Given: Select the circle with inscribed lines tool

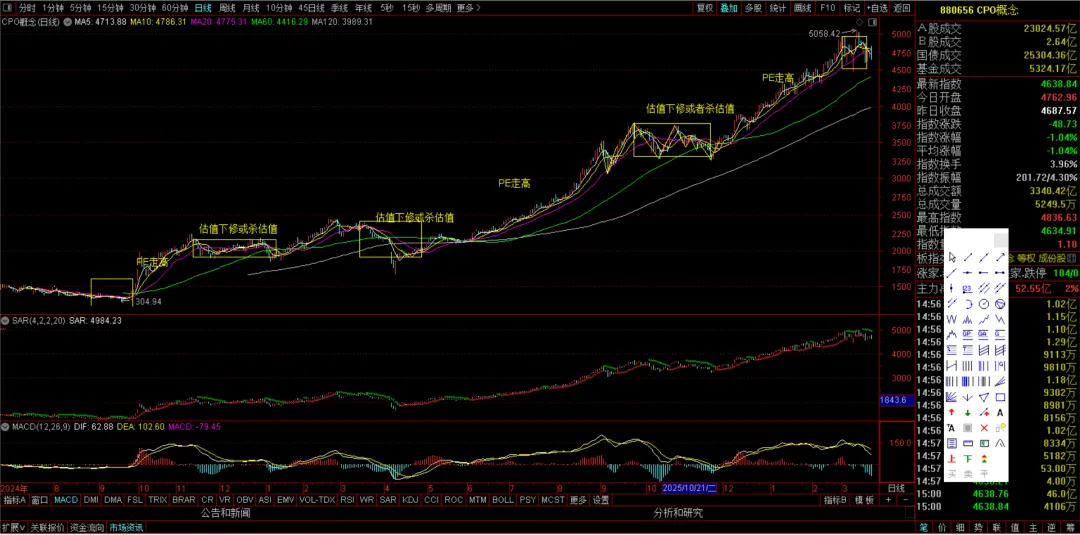Looking at the screenshot, I should (1000, 304).
